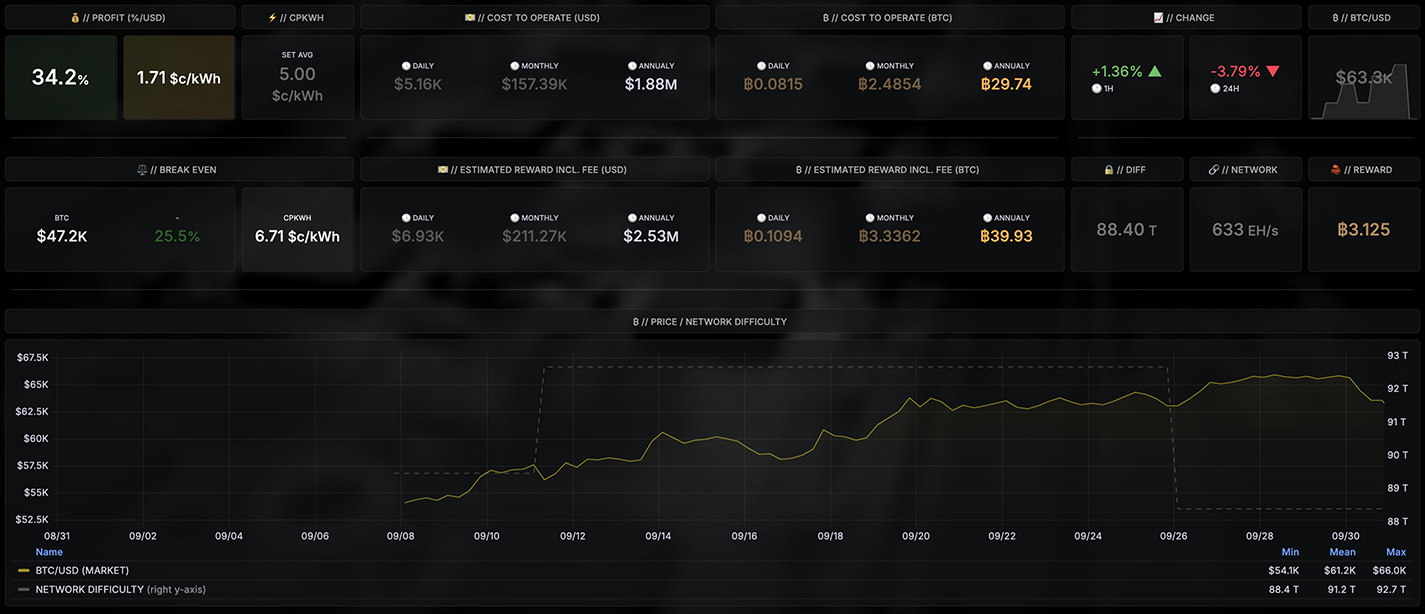This screenshot has width=1425, height=614.
Task: Select the 24H circle in Change panel
Action: pos(1214,88)
